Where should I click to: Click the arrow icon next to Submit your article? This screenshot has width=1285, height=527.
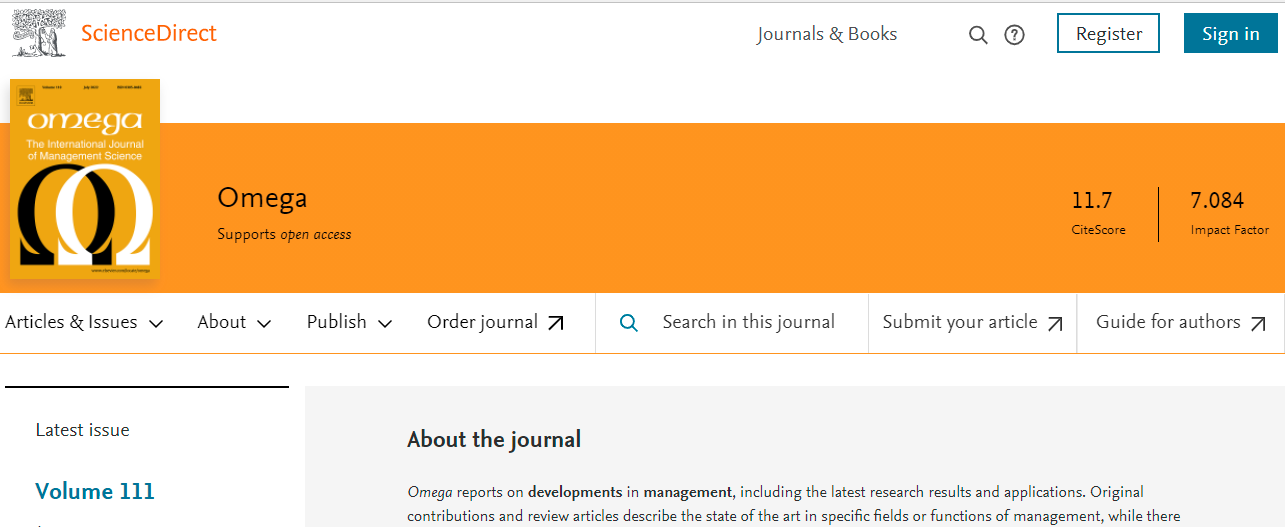pos(1055,323)
